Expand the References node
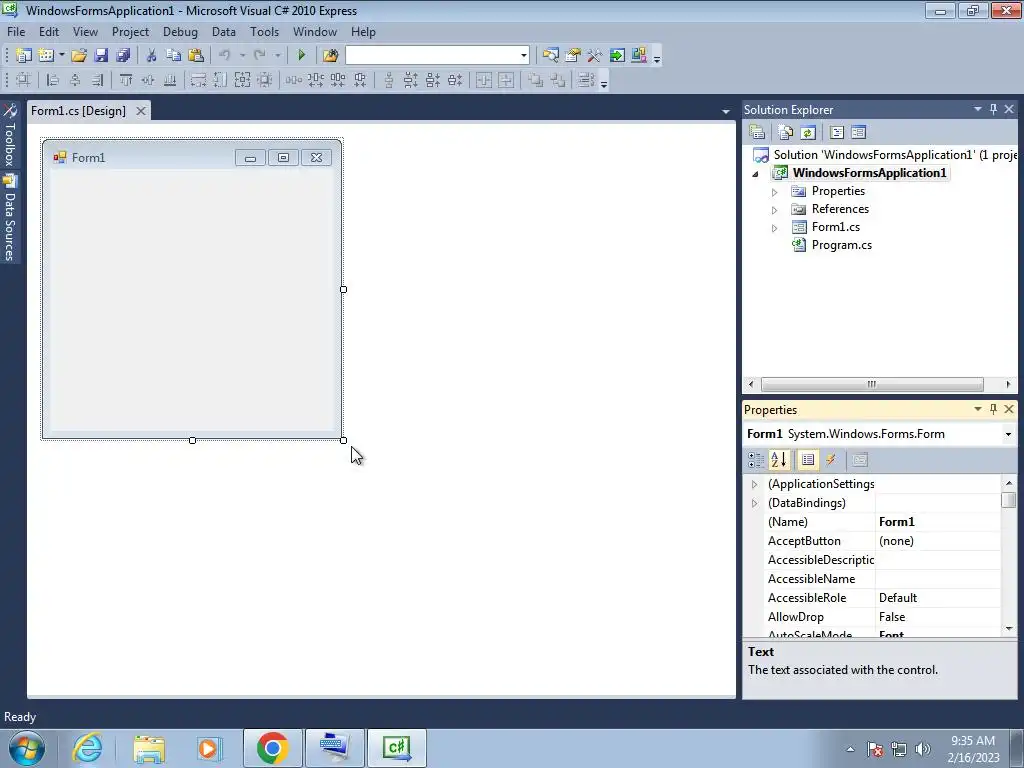Screen dimensions: 1024x768 click(775, 210)
